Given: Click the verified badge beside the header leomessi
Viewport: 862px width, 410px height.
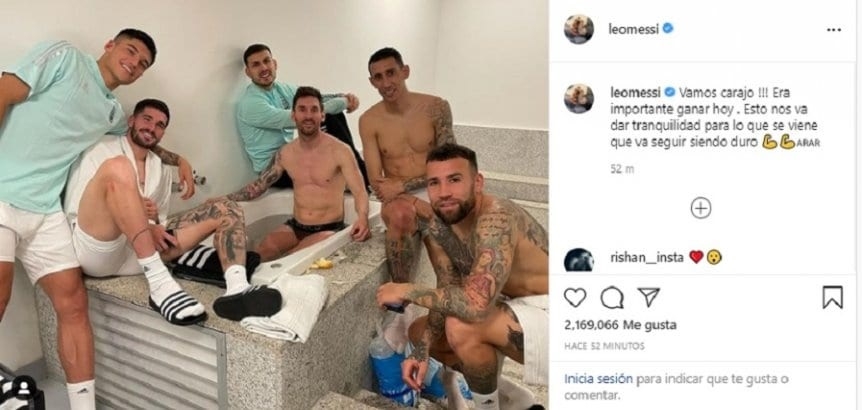Looking at the screenshot, I should (x=668, y=29).
